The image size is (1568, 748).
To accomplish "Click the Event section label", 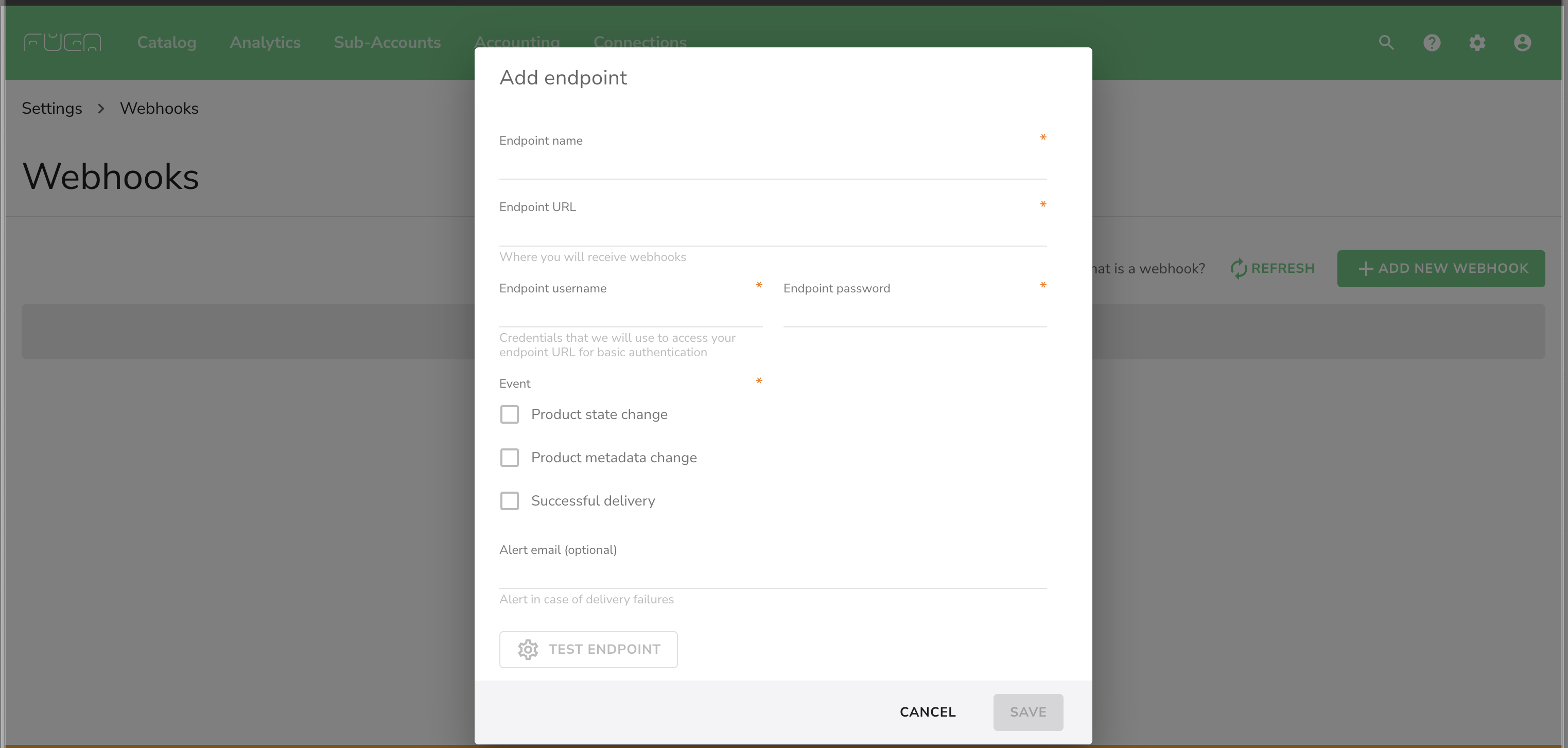I will [514, 384].
